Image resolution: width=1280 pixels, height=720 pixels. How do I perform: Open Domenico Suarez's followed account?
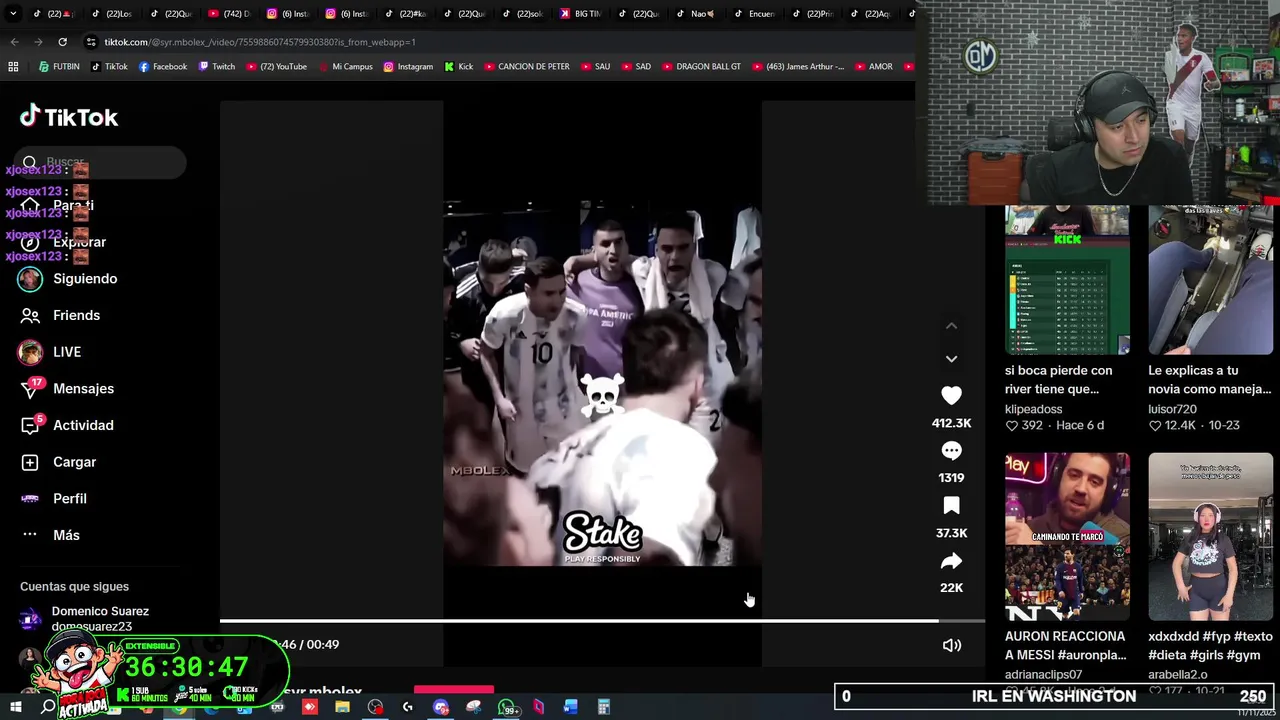[86, 619]
